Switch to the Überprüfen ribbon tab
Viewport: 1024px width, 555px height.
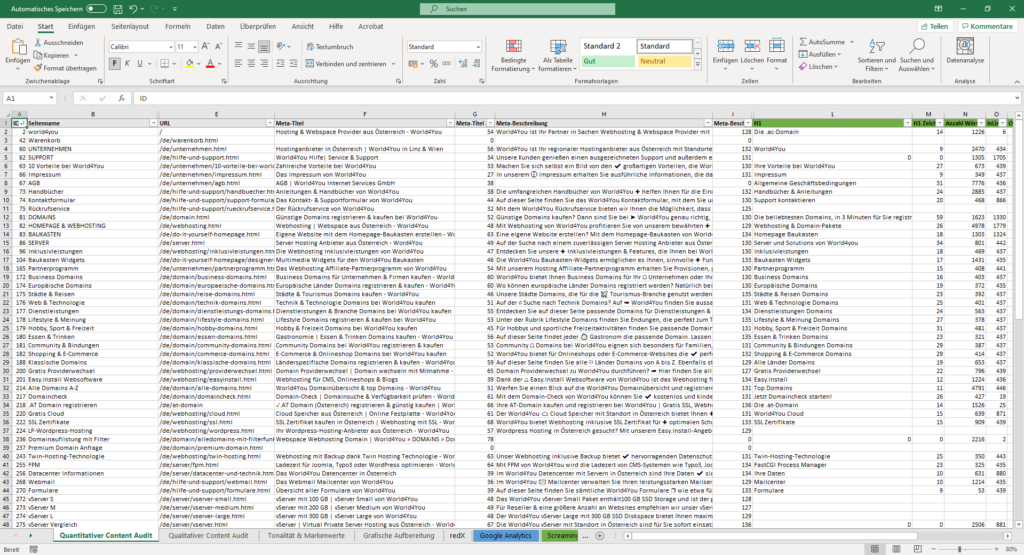point(257,27)
